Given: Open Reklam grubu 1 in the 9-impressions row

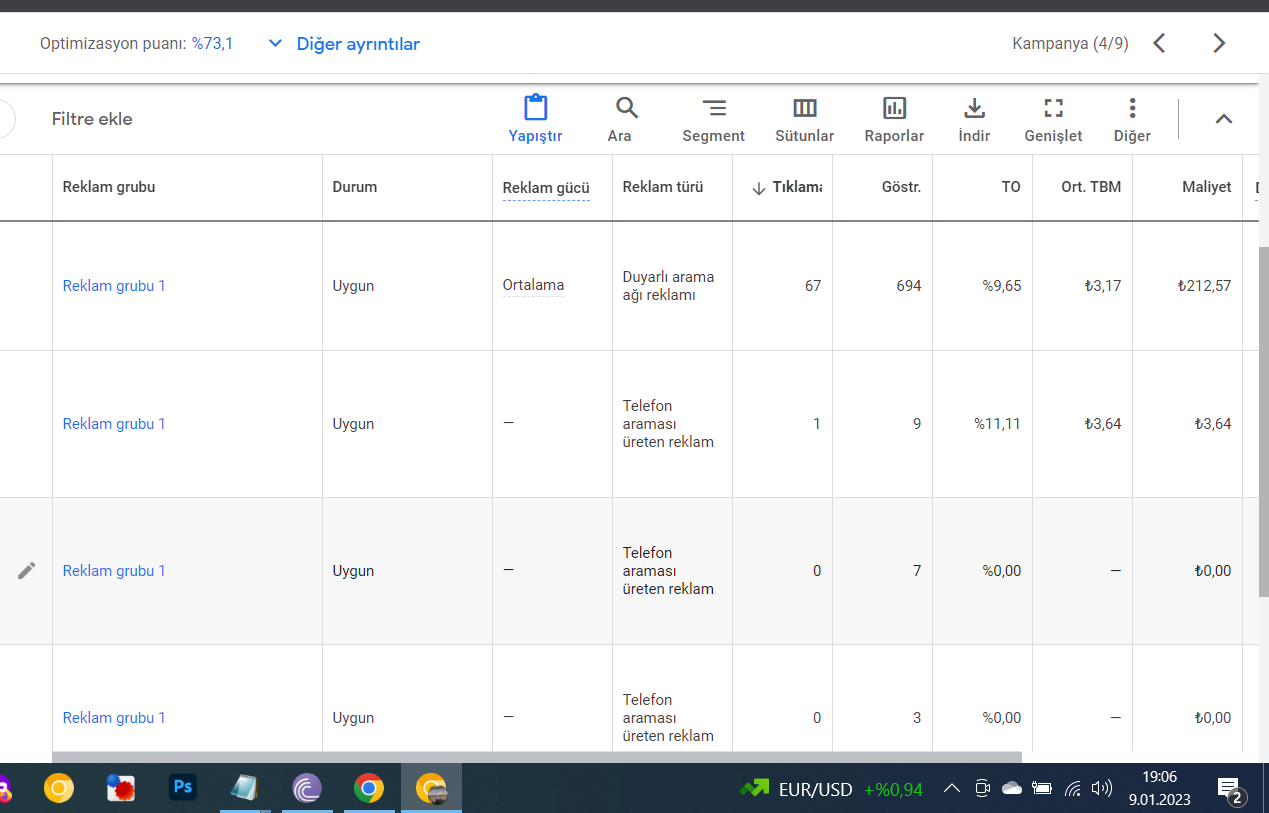Looking at the screenshot, I should pos(114,424).
